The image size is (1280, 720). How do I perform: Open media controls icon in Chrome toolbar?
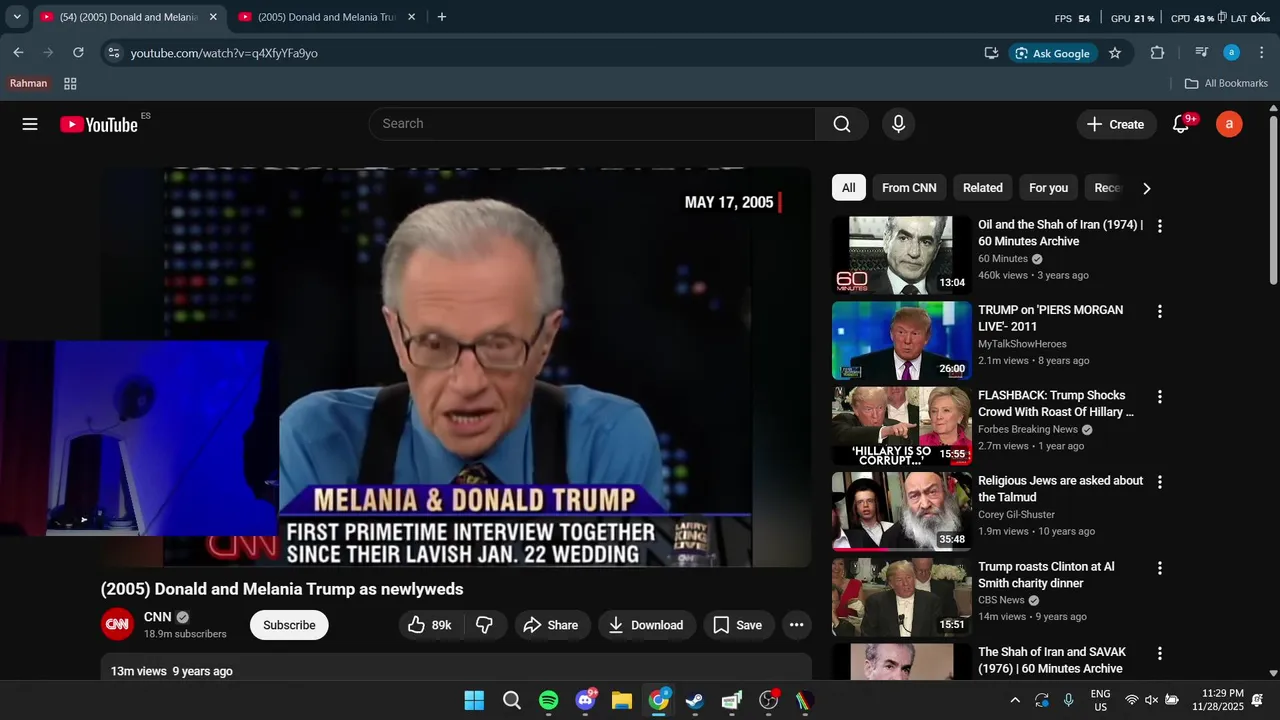[1202, 53]
